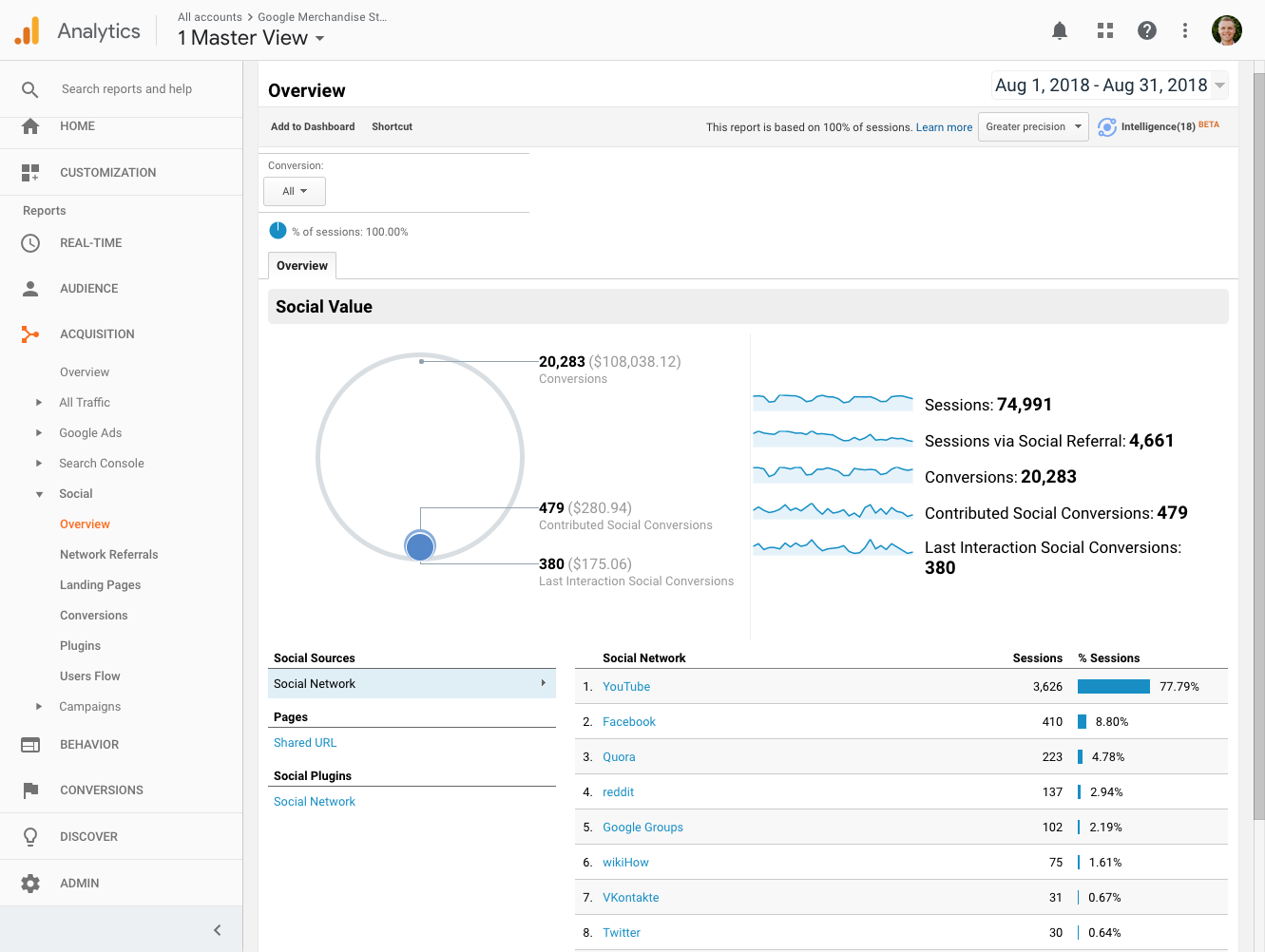The height and width of the screenshot is (952, 1265).
Task: Click the sessions percentage pie icon
Action: click(278, 231)
